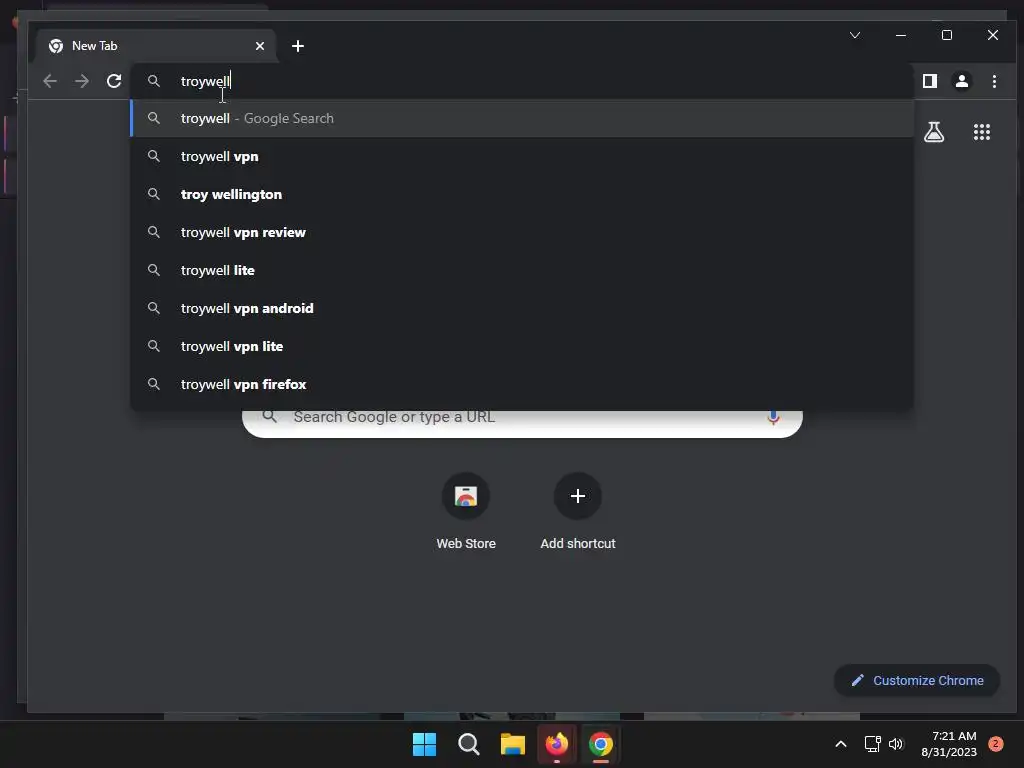1024x768 pixels.
Task: Open the Google apps grid
Action: (x=982, y=133)
